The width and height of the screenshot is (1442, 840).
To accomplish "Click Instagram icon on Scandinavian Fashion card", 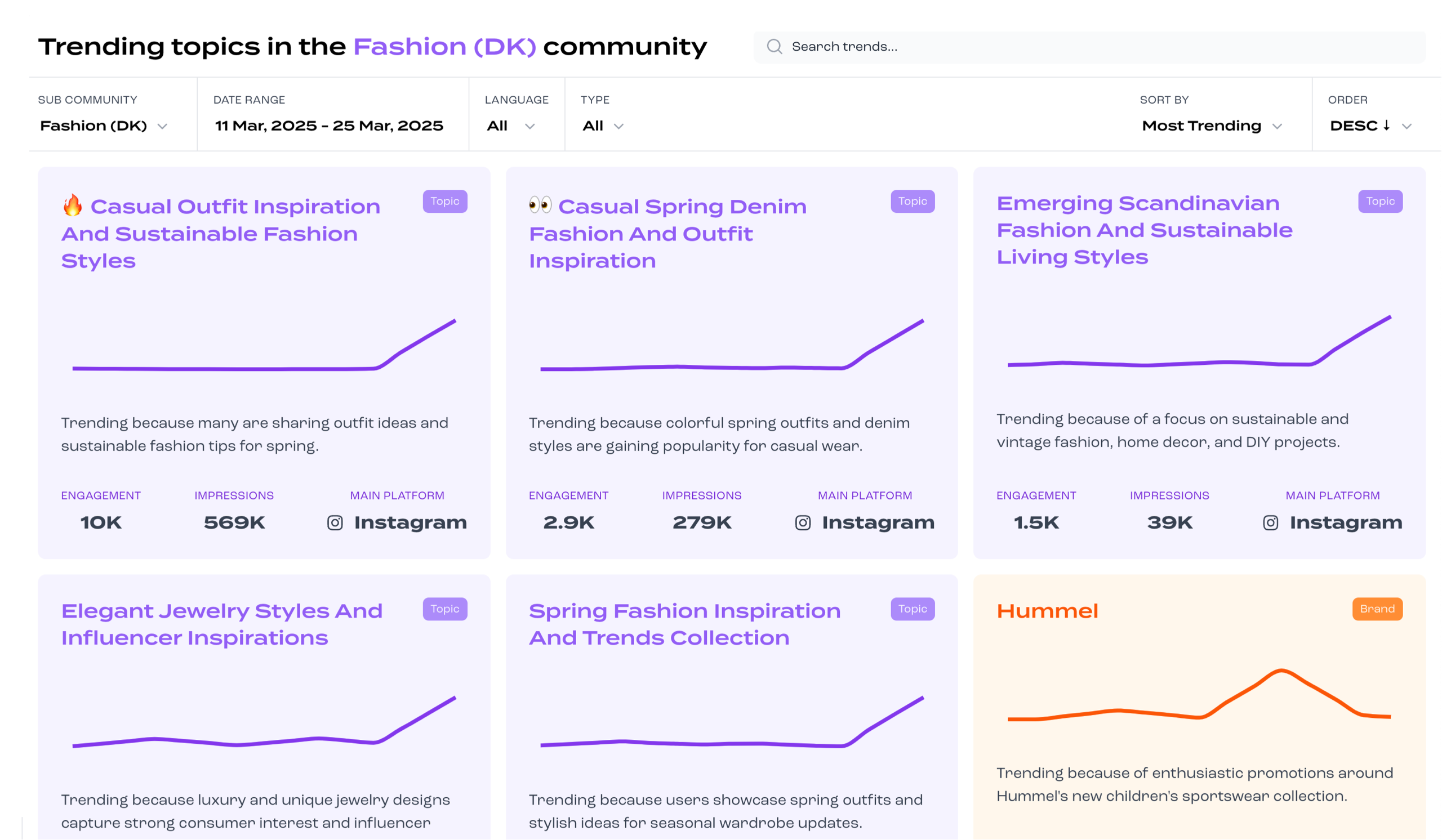I will click(1270, 522).
